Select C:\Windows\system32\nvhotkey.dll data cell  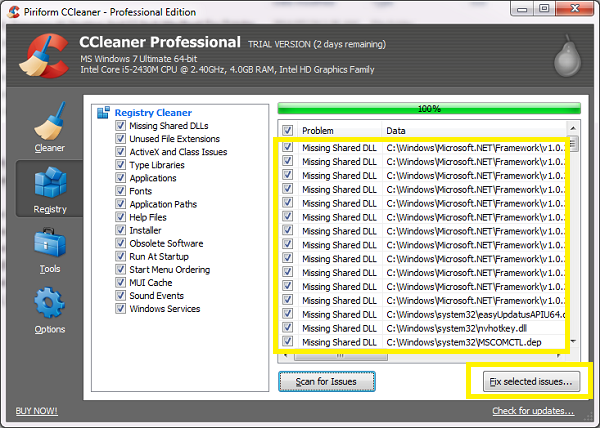(457, 328)
